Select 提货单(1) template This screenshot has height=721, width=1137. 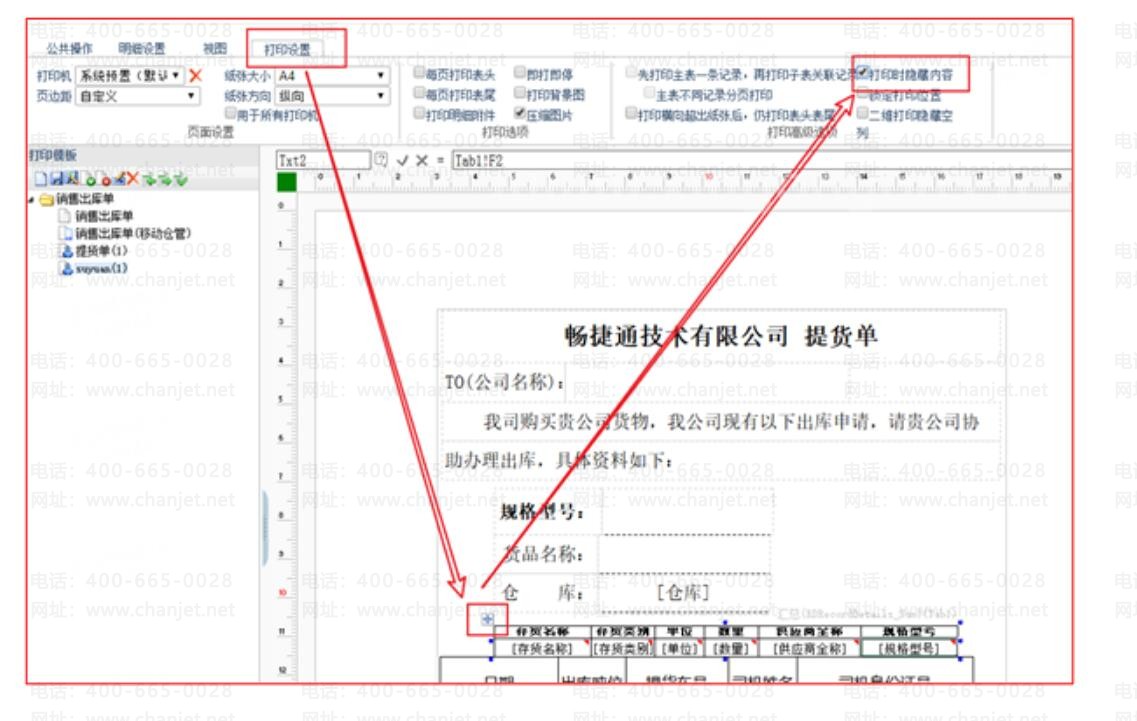coord(102,251)
